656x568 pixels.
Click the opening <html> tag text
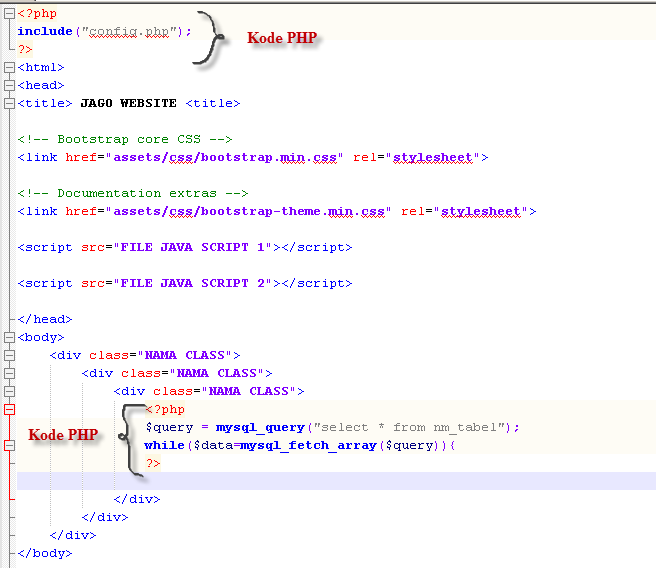[x=41, y=67]
